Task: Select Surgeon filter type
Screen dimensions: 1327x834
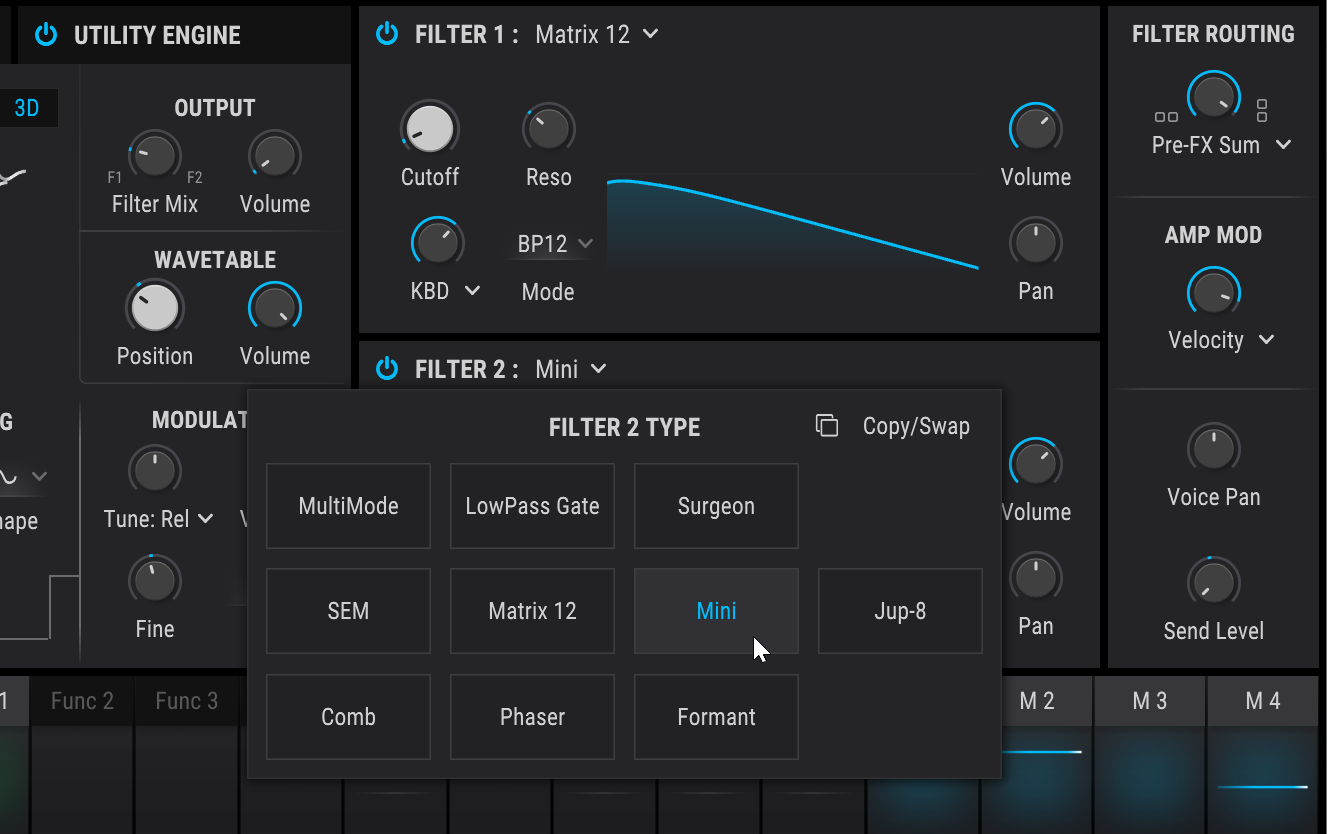Action: (716, 506)
